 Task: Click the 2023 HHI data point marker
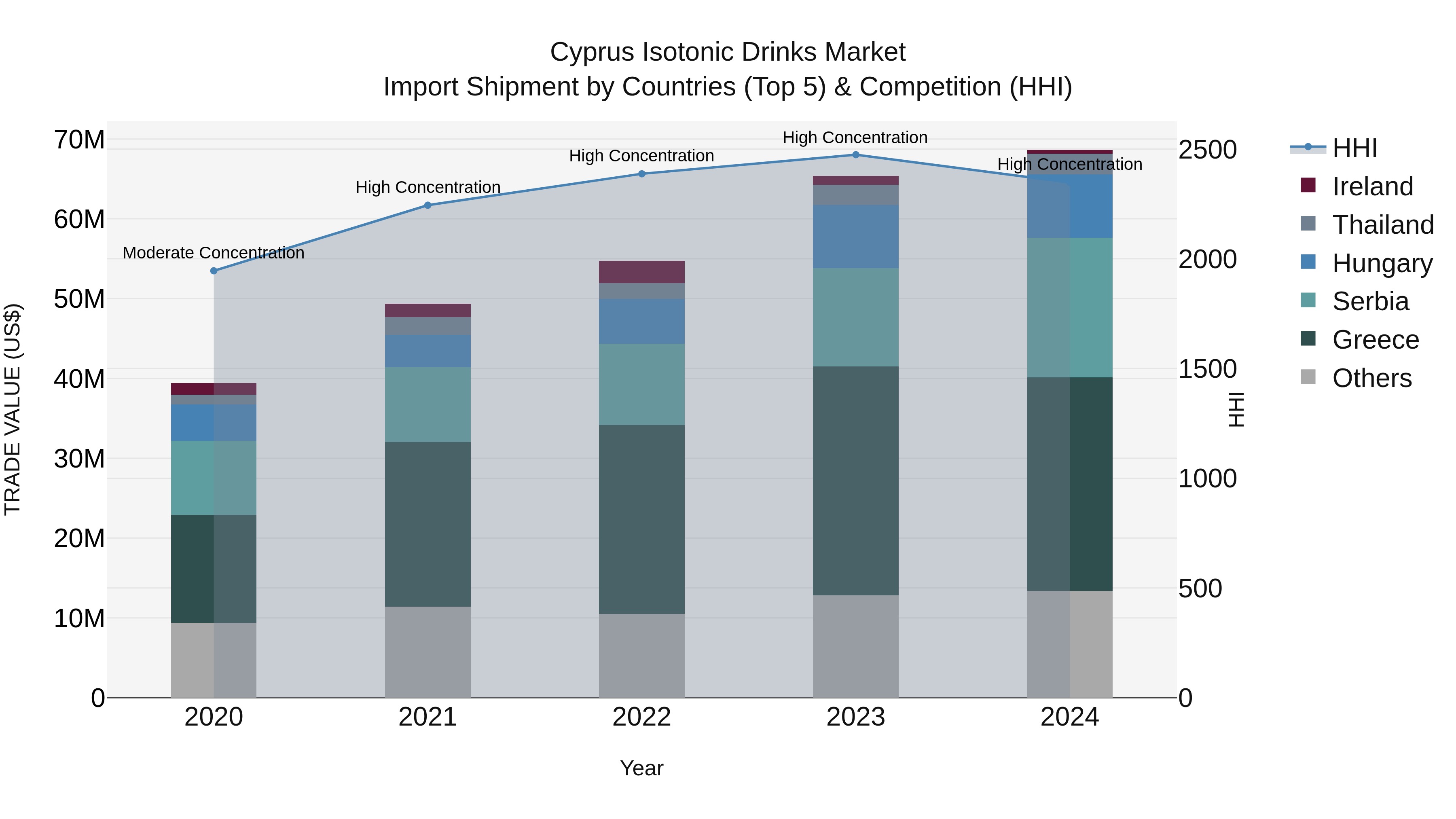coord(856,155)
